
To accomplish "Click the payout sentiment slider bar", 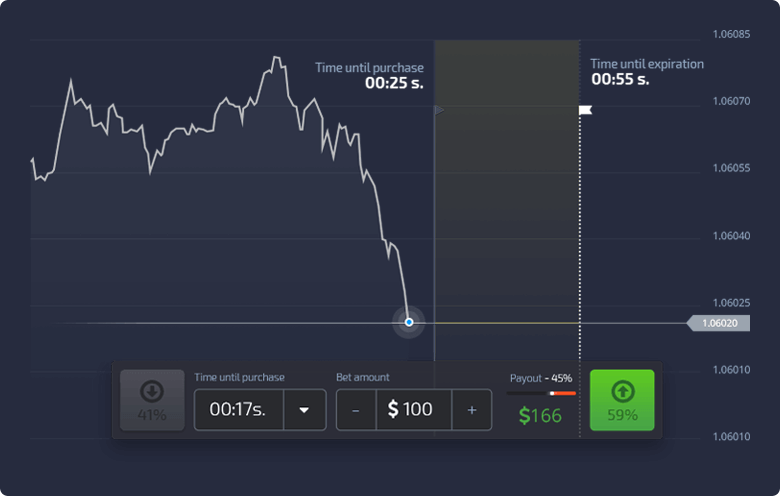I will tap(541, 393).
